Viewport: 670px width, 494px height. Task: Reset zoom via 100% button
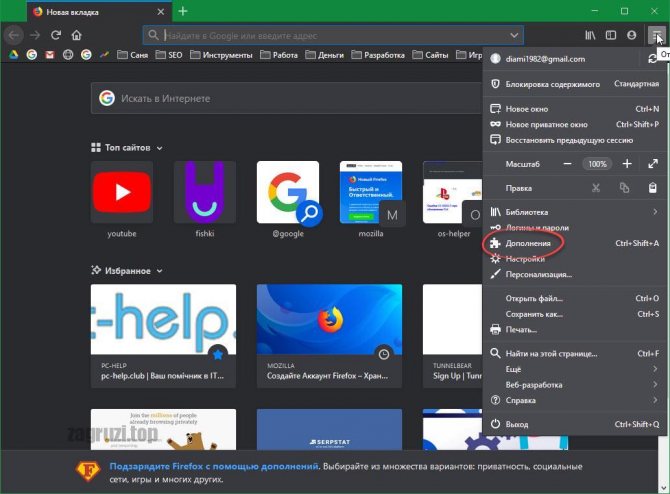pyautogui.click(x=597, y=164)
